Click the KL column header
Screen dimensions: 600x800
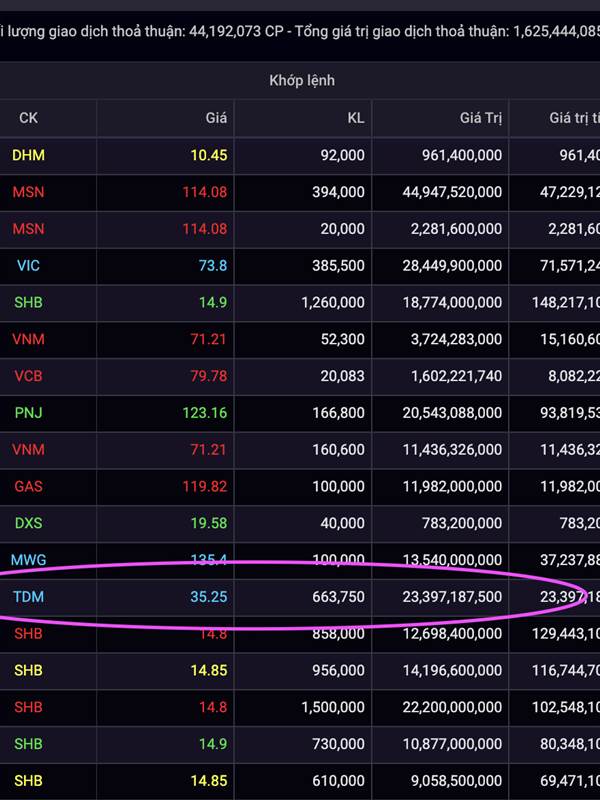pos(356,118)
